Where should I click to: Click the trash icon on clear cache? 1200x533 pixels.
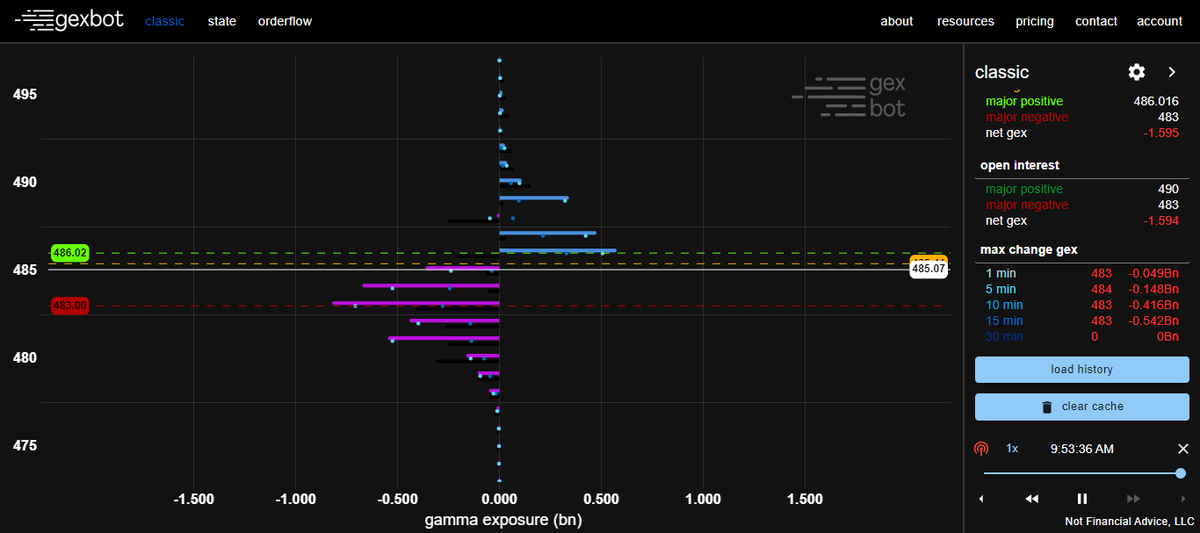[1047, 407]
